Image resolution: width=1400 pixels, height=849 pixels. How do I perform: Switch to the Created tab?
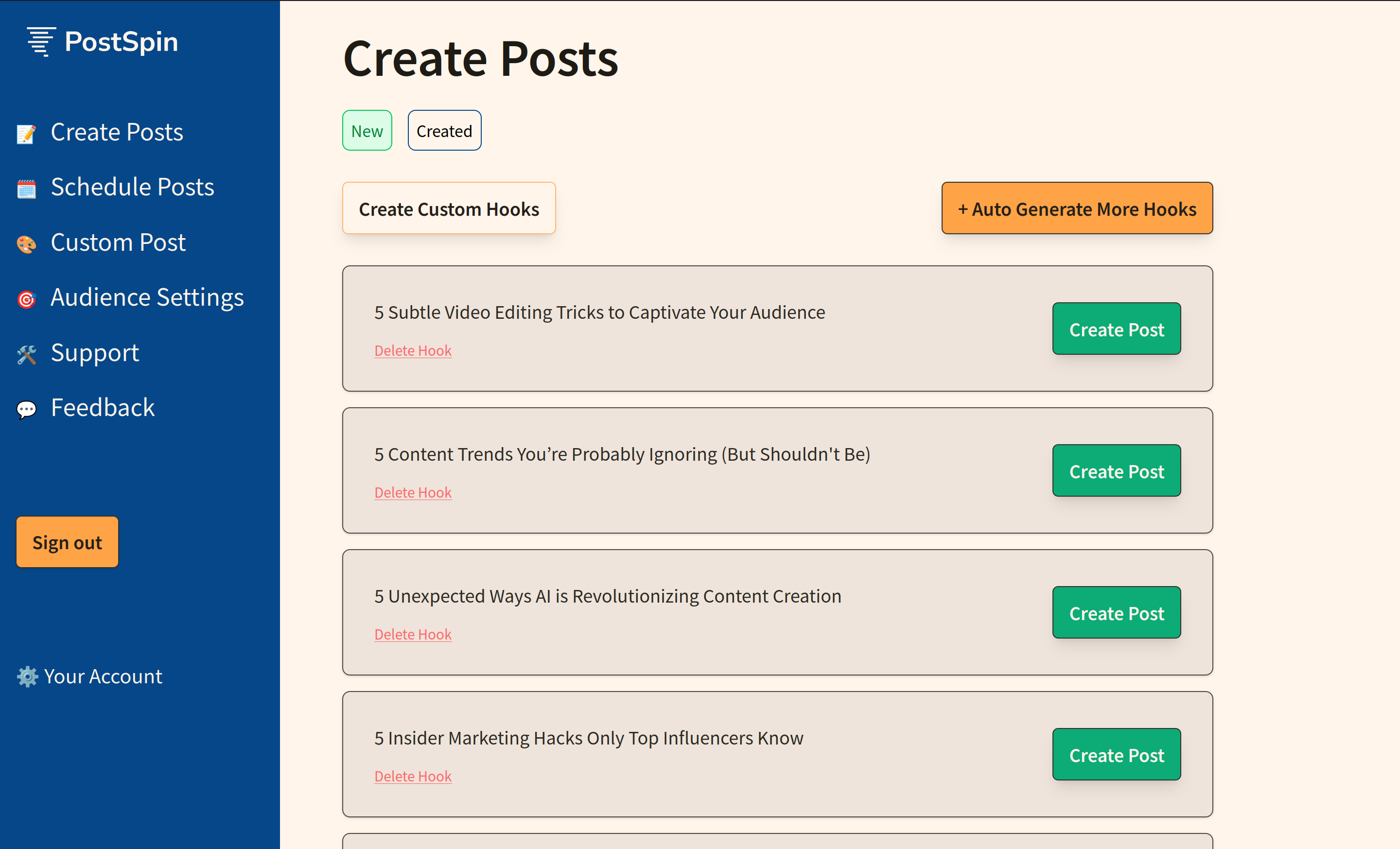pyautogui.click(x=444, y=131)
